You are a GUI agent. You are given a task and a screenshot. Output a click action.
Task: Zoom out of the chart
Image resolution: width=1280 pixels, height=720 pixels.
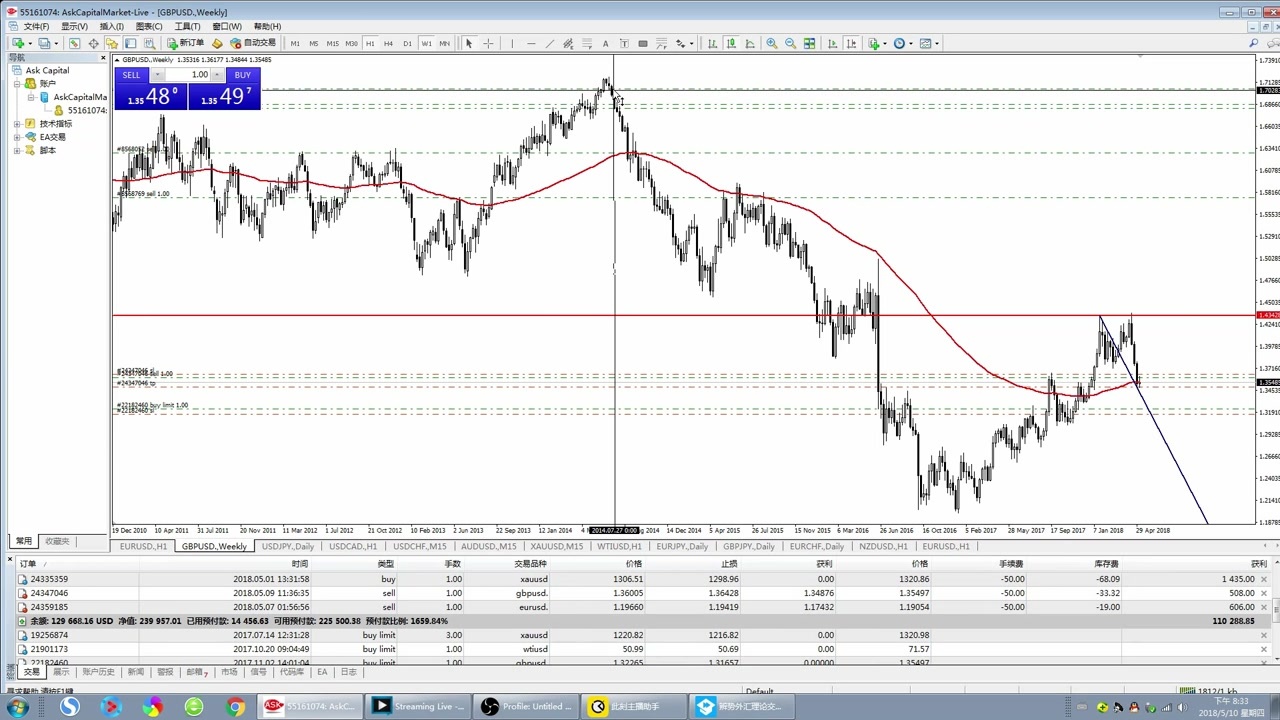pos(790,43)
